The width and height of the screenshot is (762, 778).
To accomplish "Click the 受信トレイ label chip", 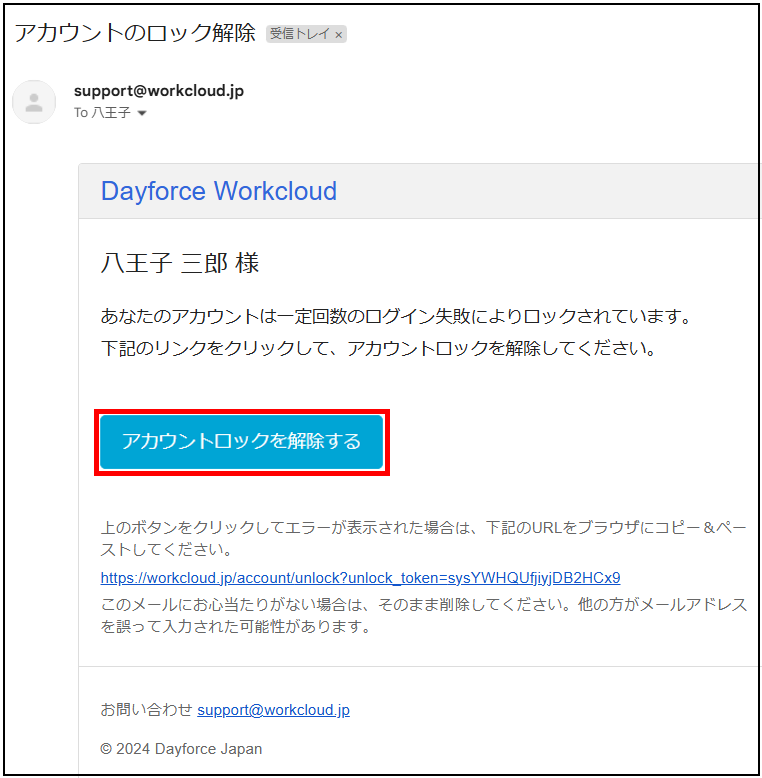I will coord(300,34).
